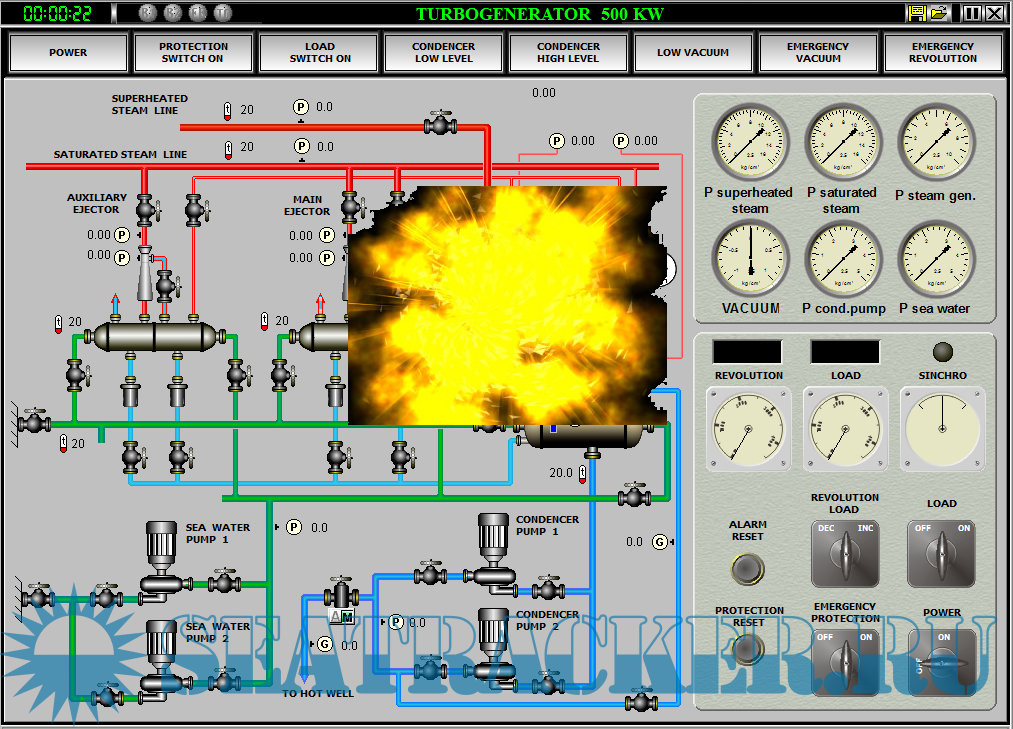Turn the Revolution Load DEC/INC selector
Image resolution: width=1013 pixels, height=729 pixels.
point(845,553)
